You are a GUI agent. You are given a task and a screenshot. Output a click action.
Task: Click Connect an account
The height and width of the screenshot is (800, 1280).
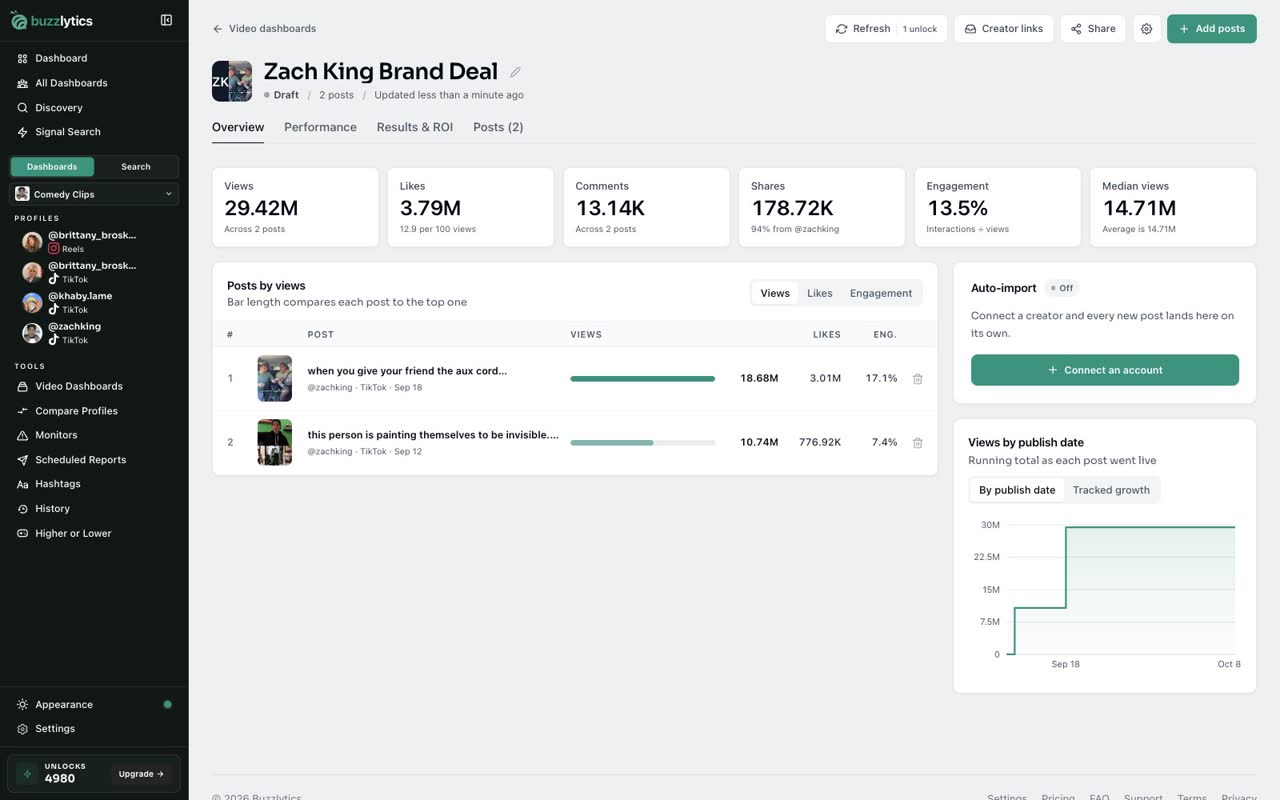1105,370
